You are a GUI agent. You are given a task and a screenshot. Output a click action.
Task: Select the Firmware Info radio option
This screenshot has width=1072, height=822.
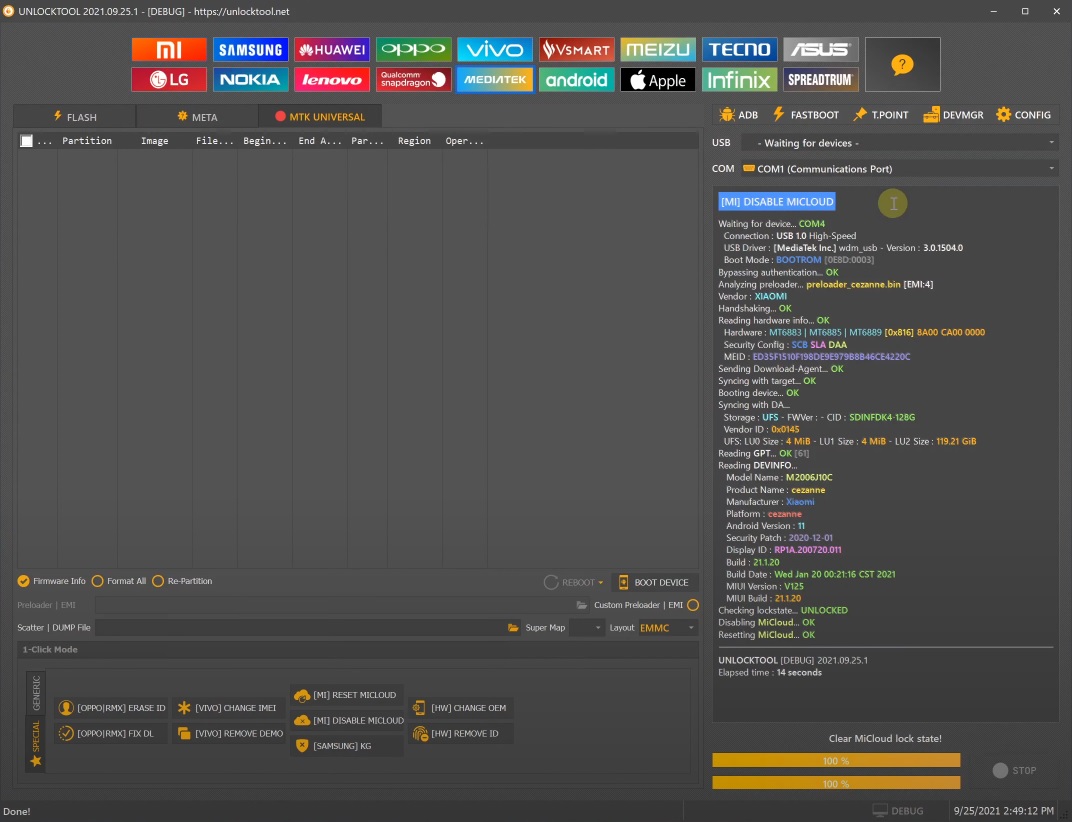click(52, 581)
